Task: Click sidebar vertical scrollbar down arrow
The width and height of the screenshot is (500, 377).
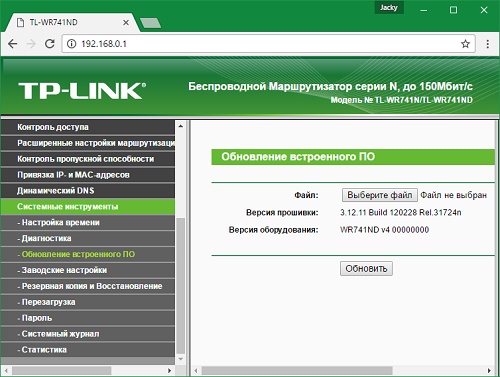Action: pyautogui.click(x=180, y=359)
